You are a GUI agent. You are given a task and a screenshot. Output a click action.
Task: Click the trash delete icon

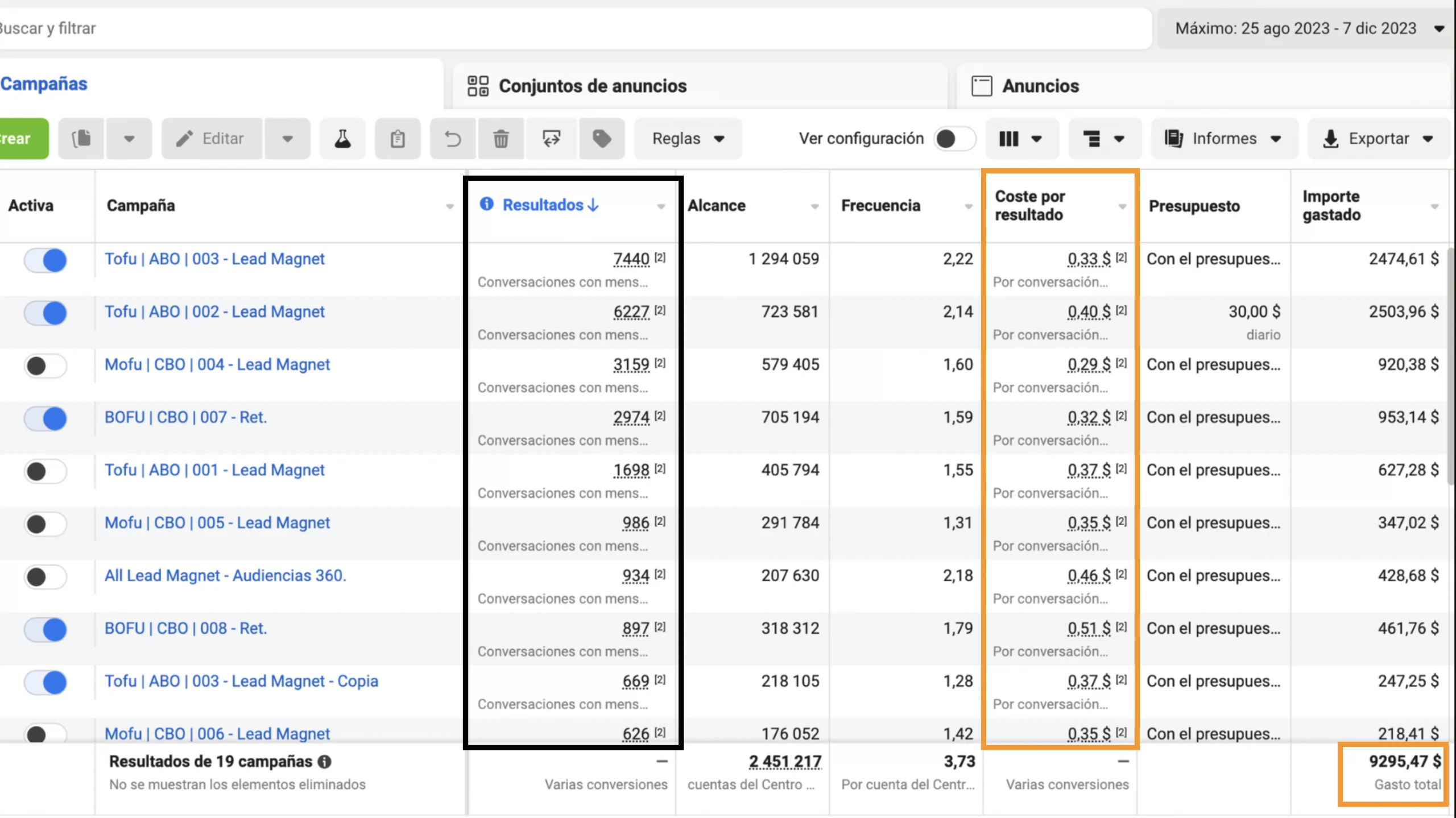(x=500, y=139)
